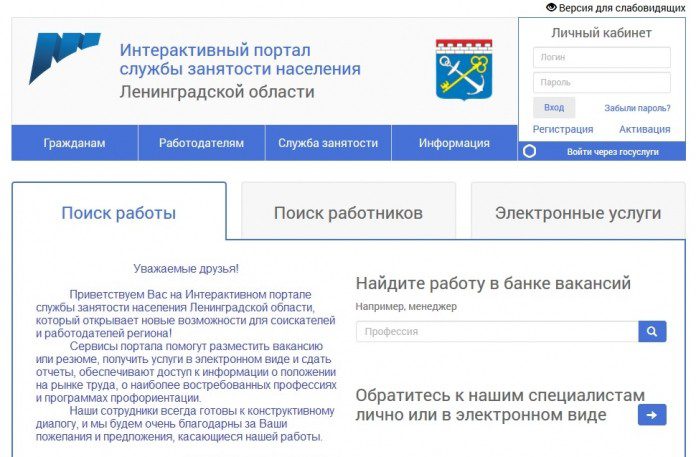Open the Регистрация link

(x=563, y=129)
